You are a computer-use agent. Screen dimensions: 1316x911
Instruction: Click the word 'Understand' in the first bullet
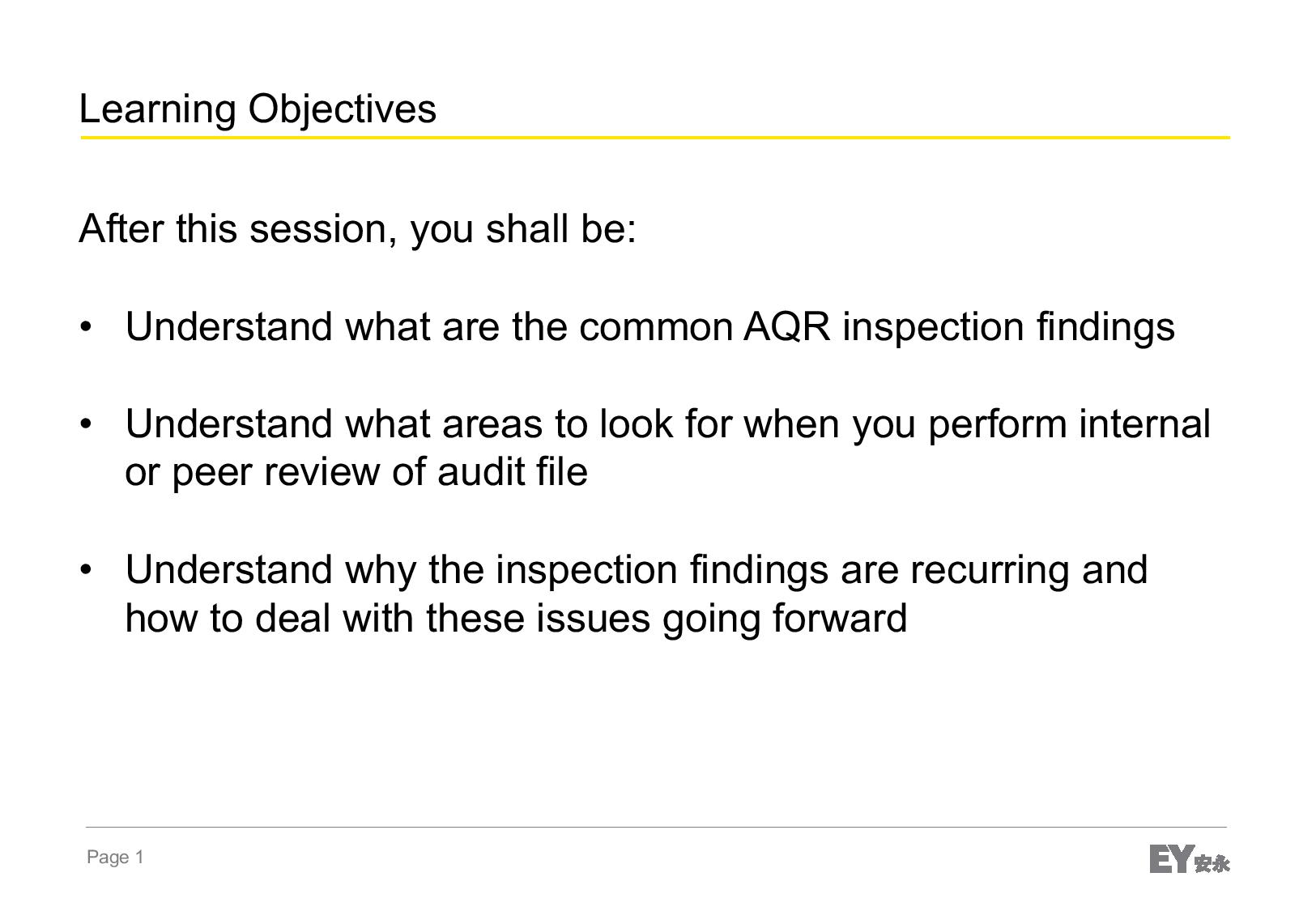pyautogui.click(x=229, y=327)
